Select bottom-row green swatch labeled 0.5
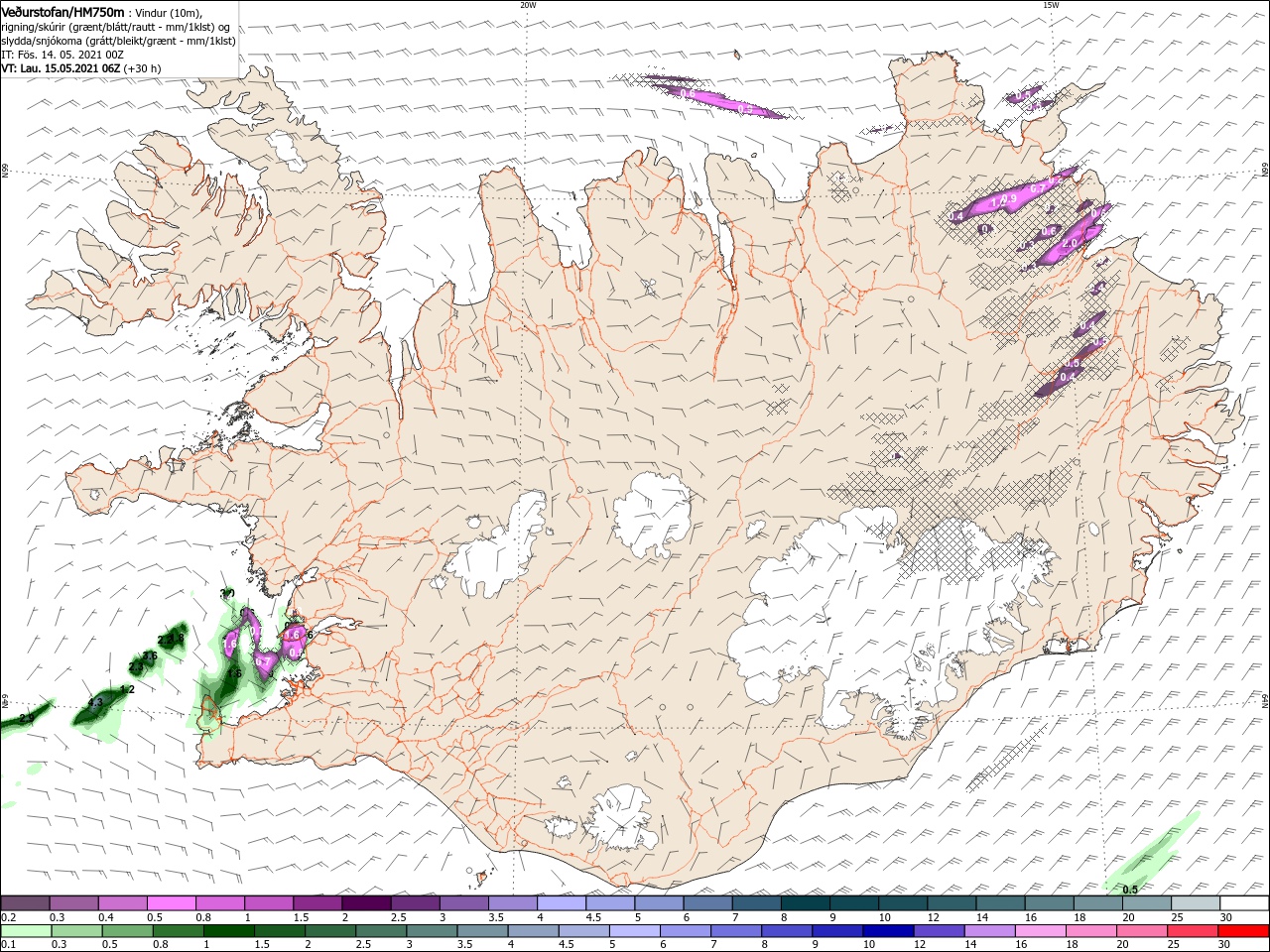The height and width of the screenshot is (952, 1270). point(127,931)
